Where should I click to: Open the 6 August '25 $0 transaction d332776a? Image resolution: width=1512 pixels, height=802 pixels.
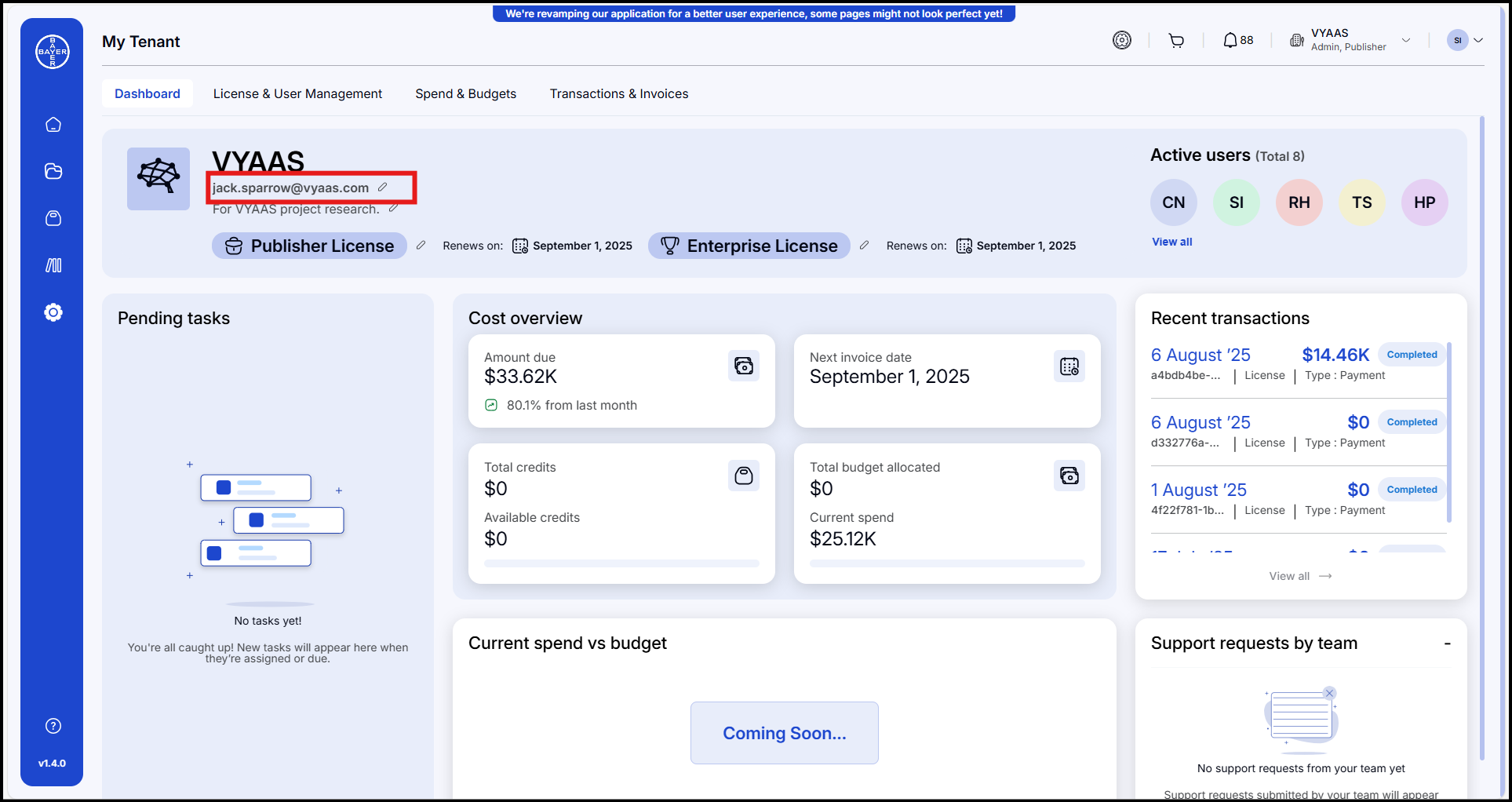(x=1298, y=432)
